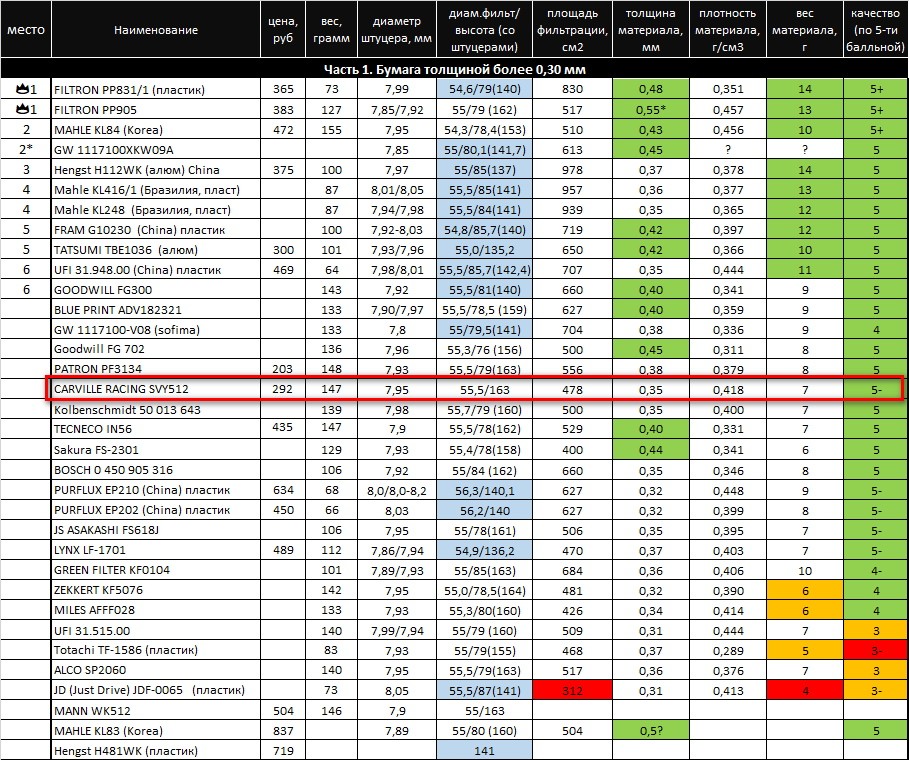Select cell 'ZEKKERT KF5076'
Image resolution: width=909 pixels, height=760 pixels.
click(156, 590)
